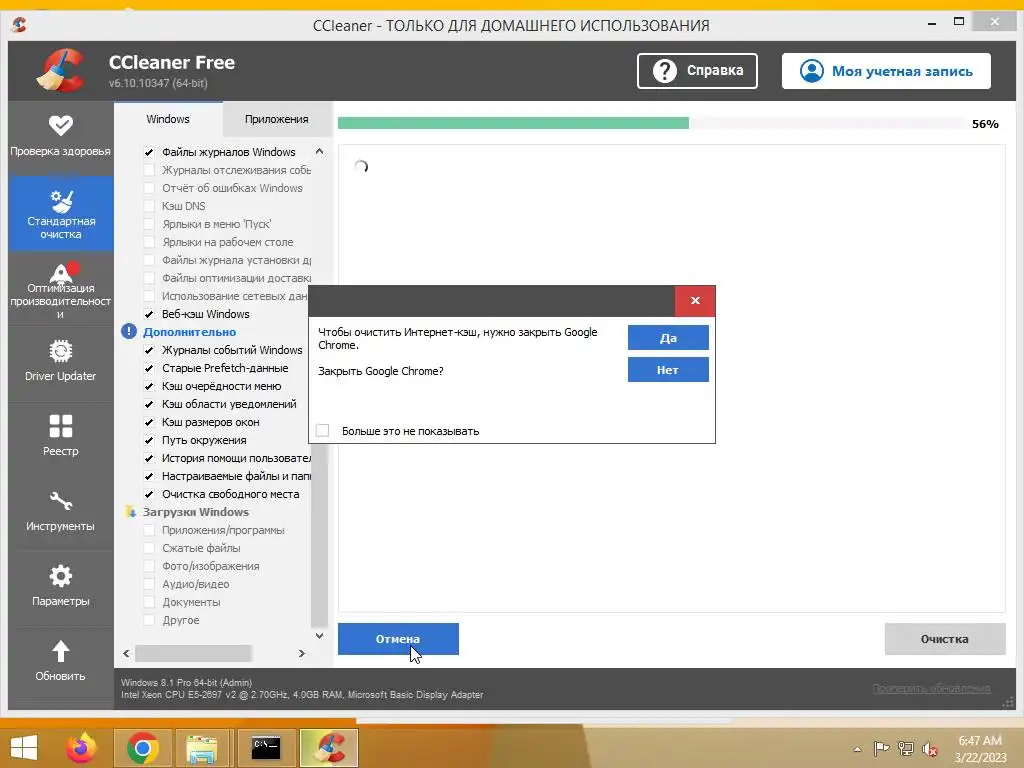1024x768 pixels.
Task: Click the help question mark icon
Action: 665,71
